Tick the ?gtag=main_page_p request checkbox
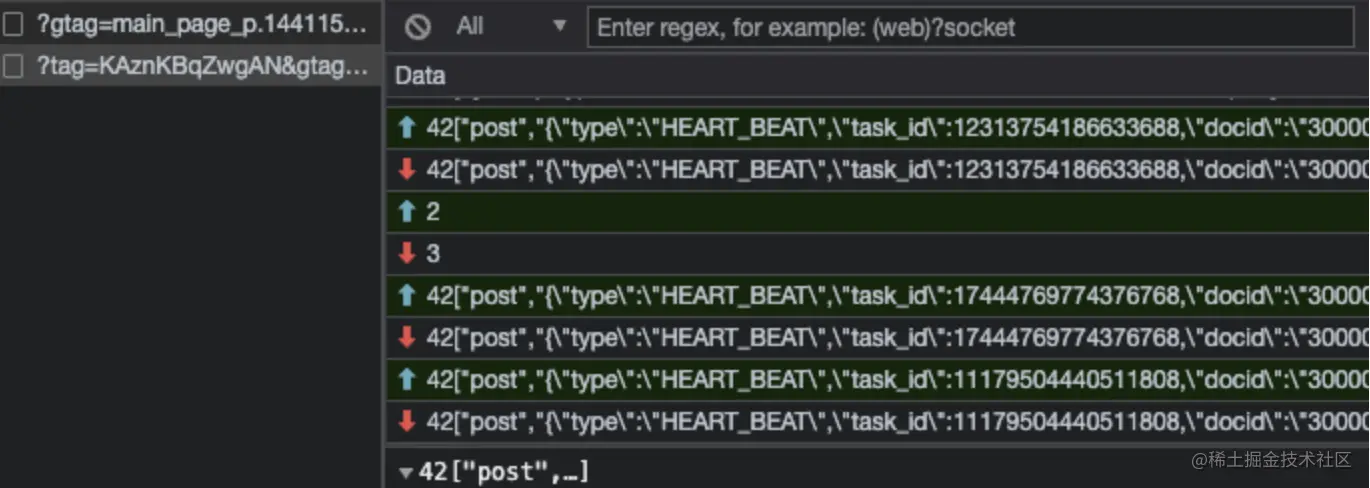 [x=13, y=24]
